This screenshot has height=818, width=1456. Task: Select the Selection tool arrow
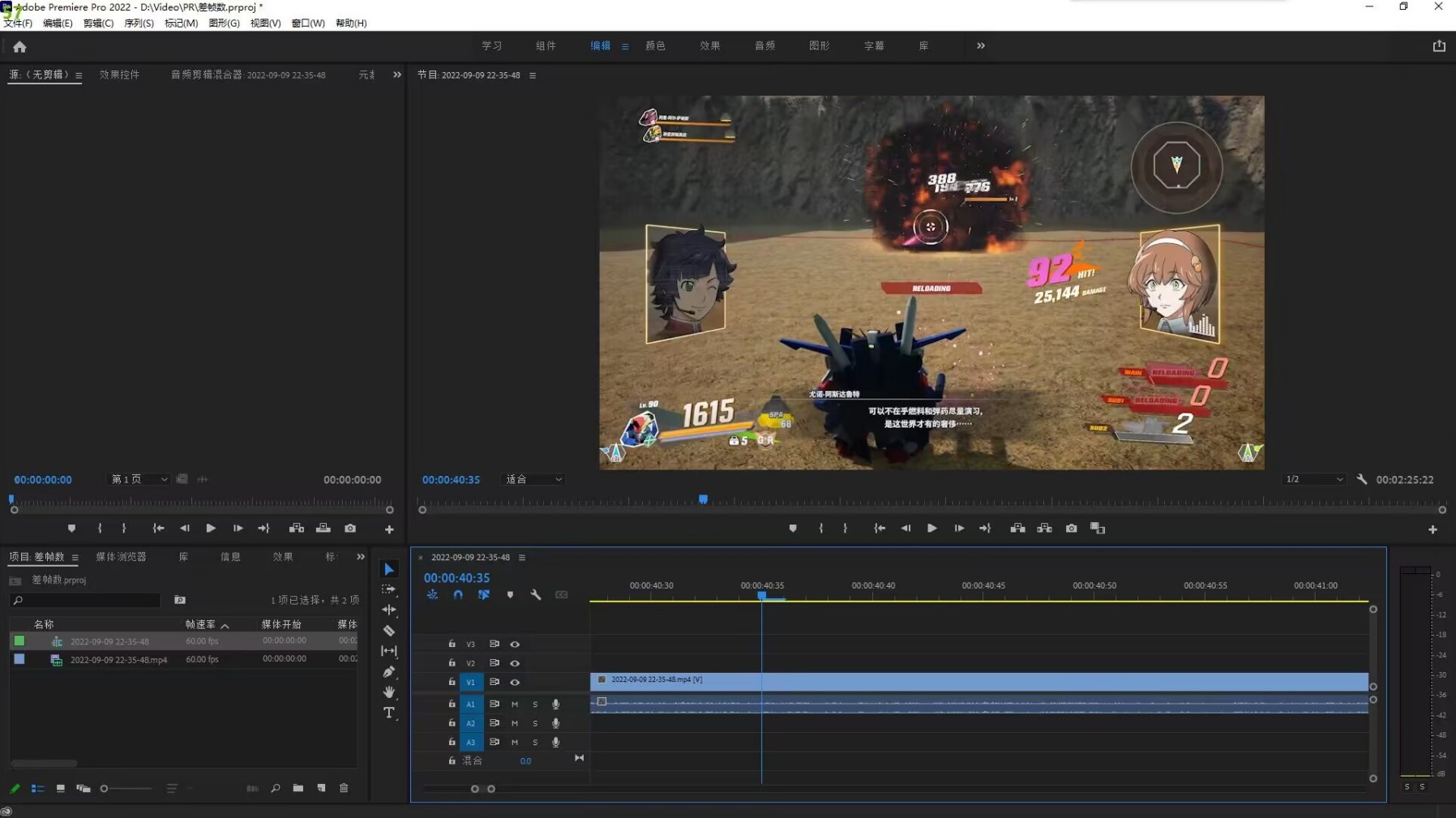coord(389,569)
